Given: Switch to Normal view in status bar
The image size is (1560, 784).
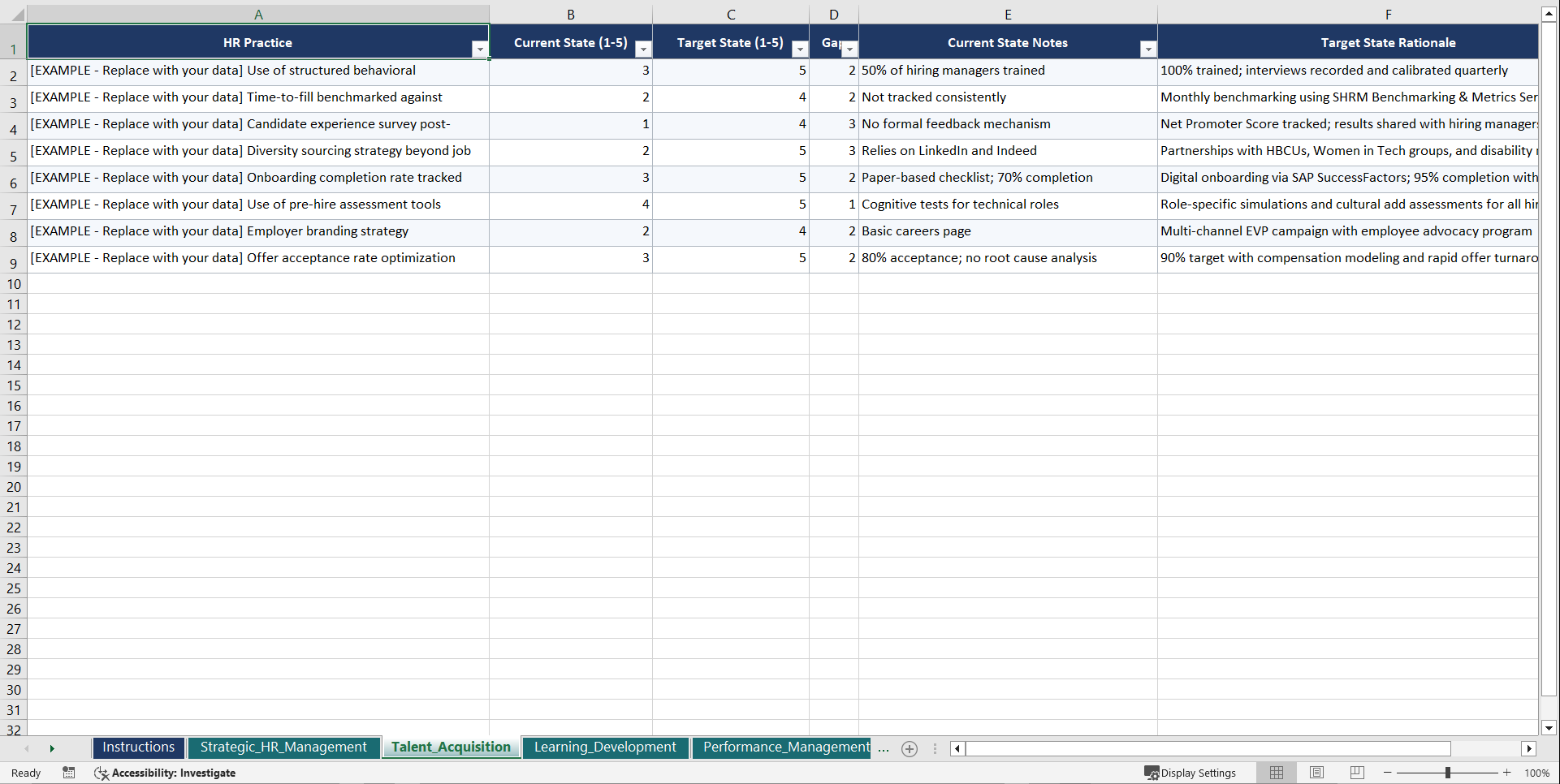Looking at the screenshot, I should point(1276,773).
